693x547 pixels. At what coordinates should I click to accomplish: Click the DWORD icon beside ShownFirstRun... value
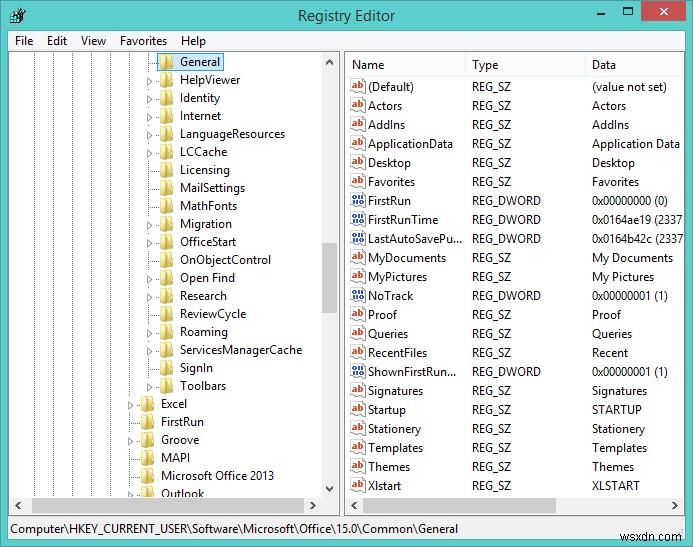pyautogui.click(x=358, y=371)
